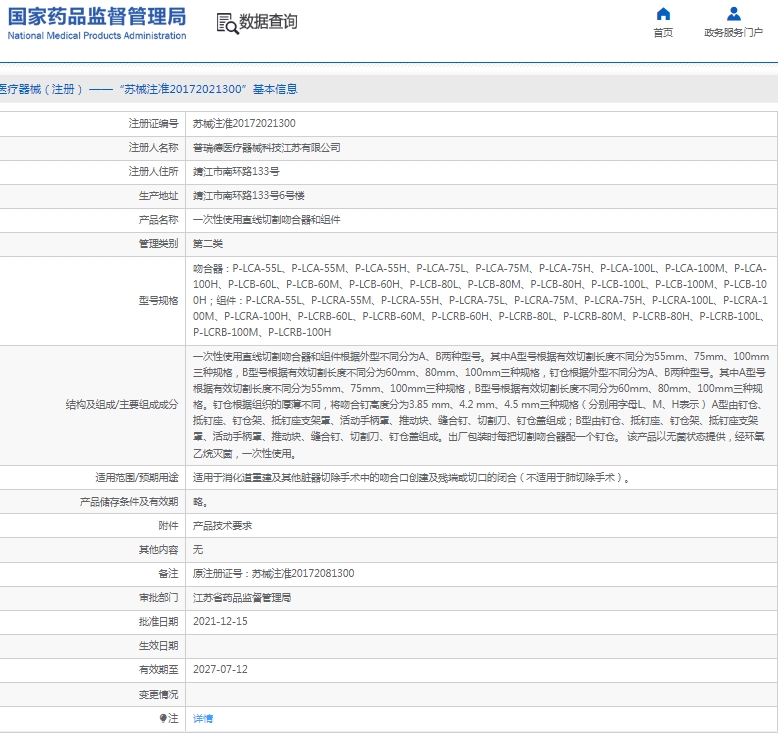The width and height of the screenshot is (778, 739).
Task: Click the 备注 row label
Action: [x=168, y=574]
